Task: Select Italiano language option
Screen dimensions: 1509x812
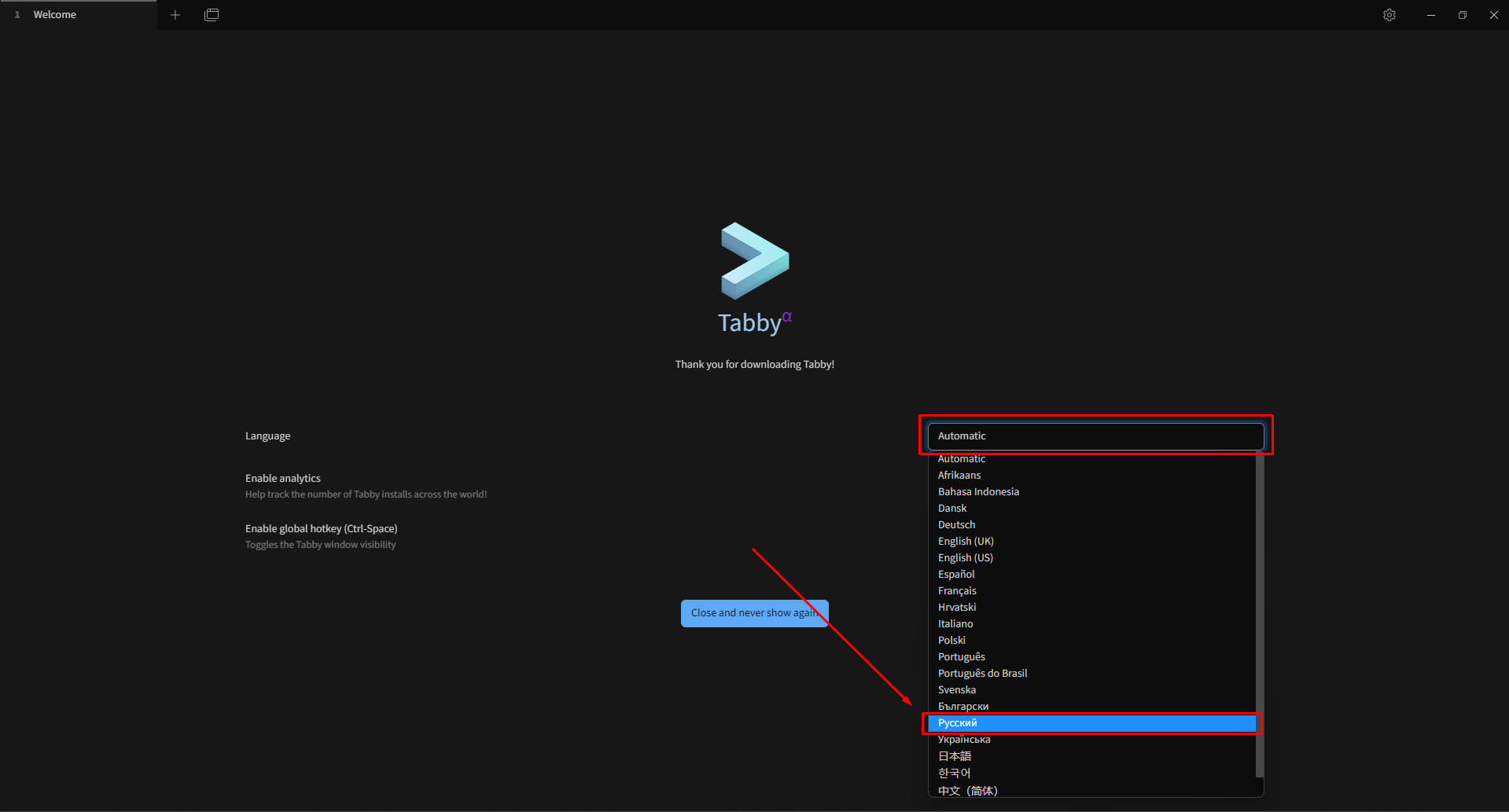Action: tap(1091, 624)
